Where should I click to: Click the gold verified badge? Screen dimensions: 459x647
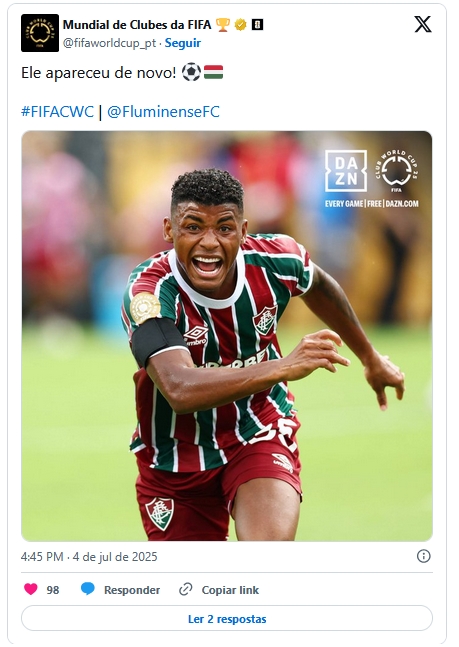click(x=240, y=25)
